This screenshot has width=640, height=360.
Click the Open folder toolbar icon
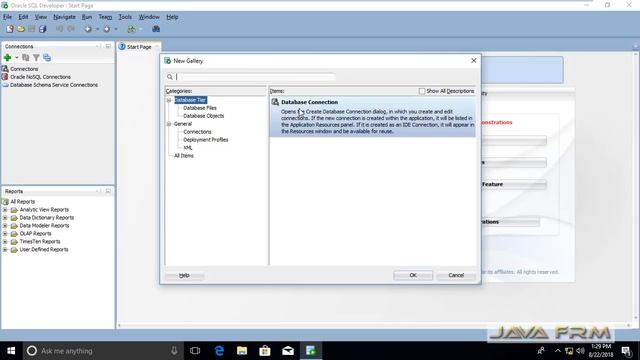point(21,29)
